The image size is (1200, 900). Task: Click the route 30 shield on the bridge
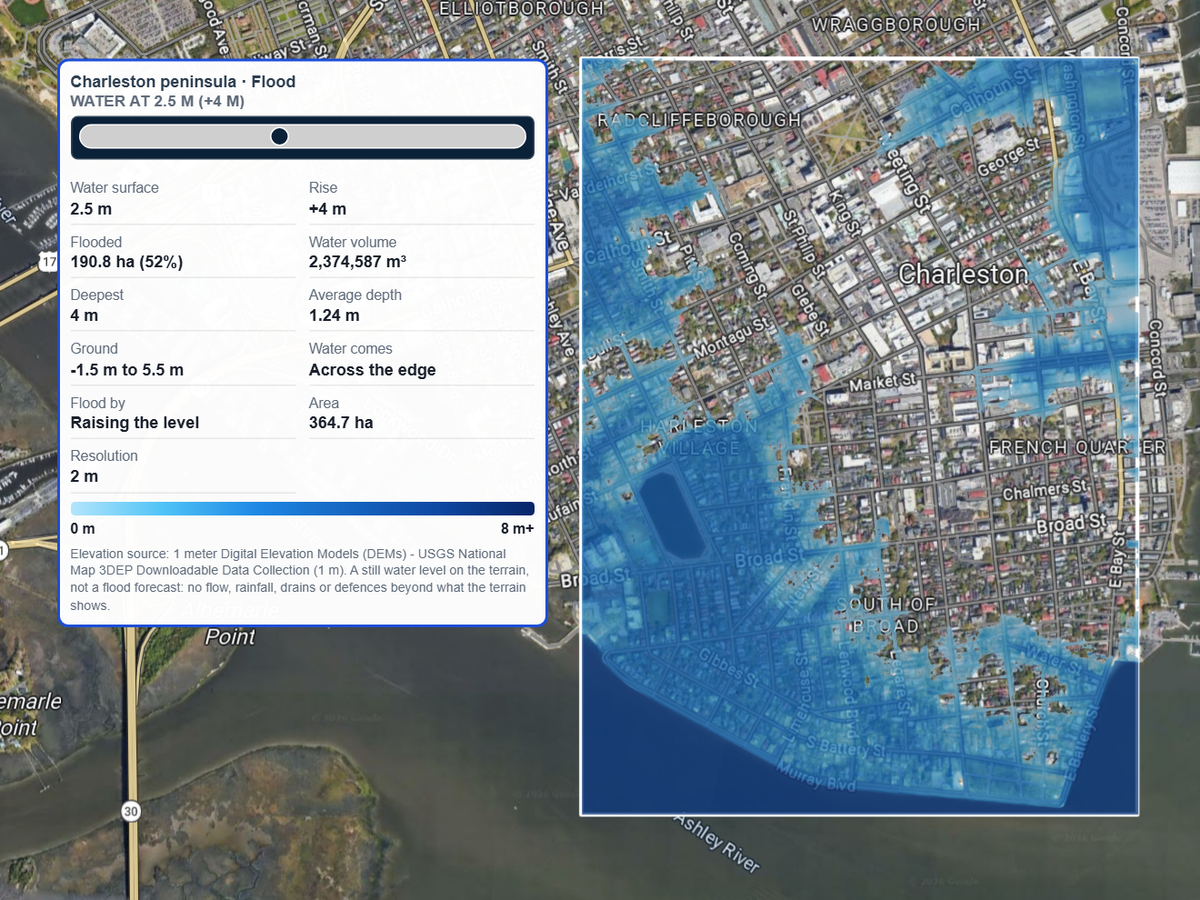point(131,812)
